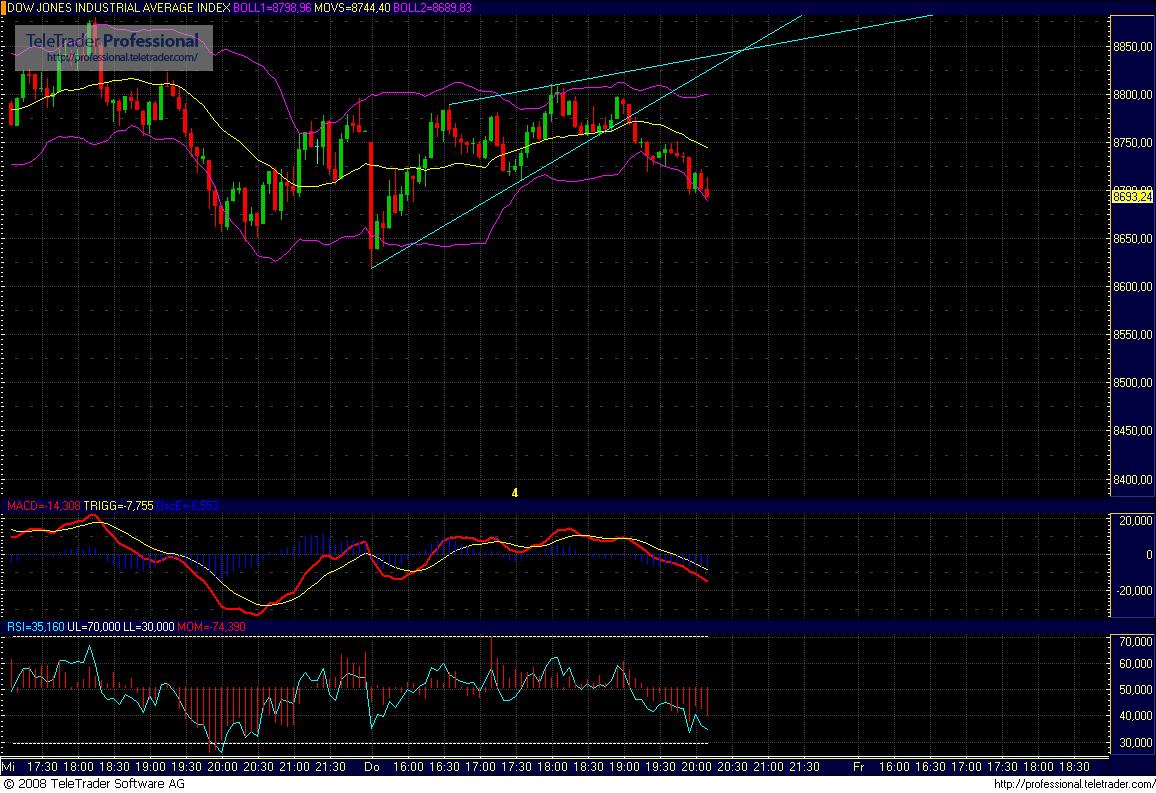Click the highlighted current price 8693,24 tag

click(1132, 196)
